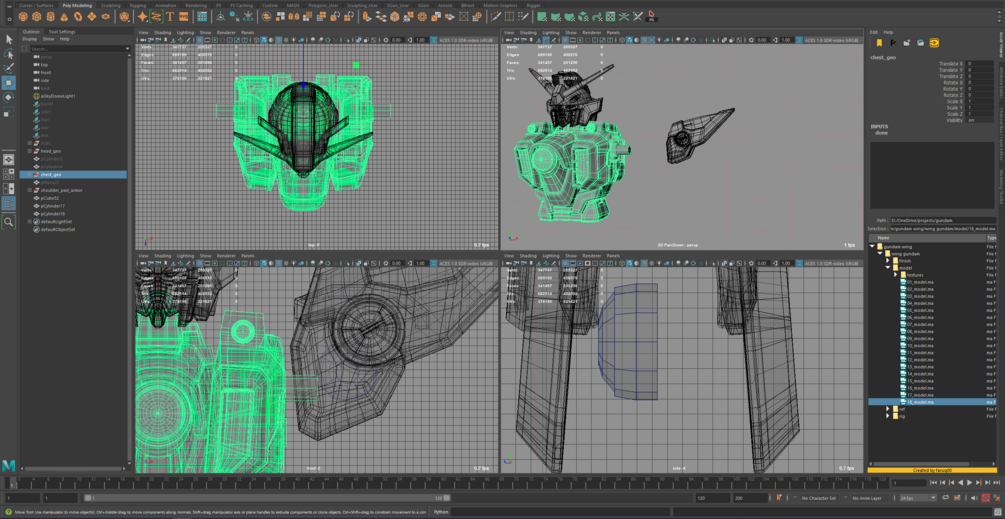This screenshot has width=1005, height=519.
Task: Expand the shoulder_pad_armor node in the Outliner
Action: [x=29, y=190]
